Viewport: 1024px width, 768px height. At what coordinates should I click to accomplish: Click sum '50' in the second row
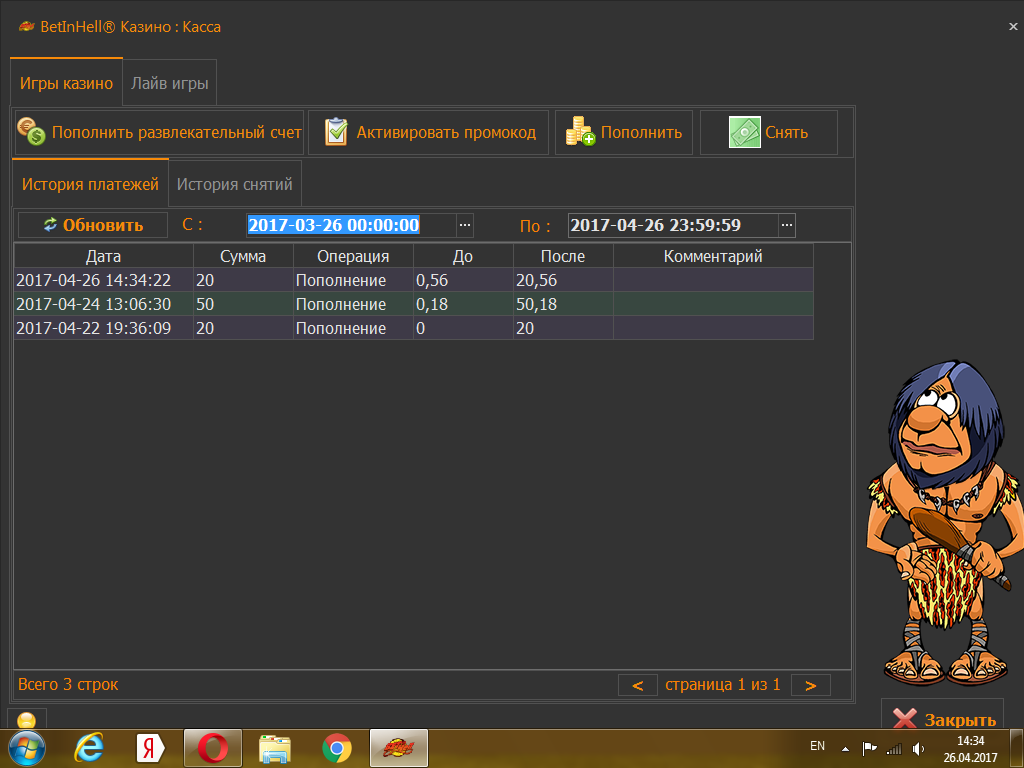click(243, 304)
